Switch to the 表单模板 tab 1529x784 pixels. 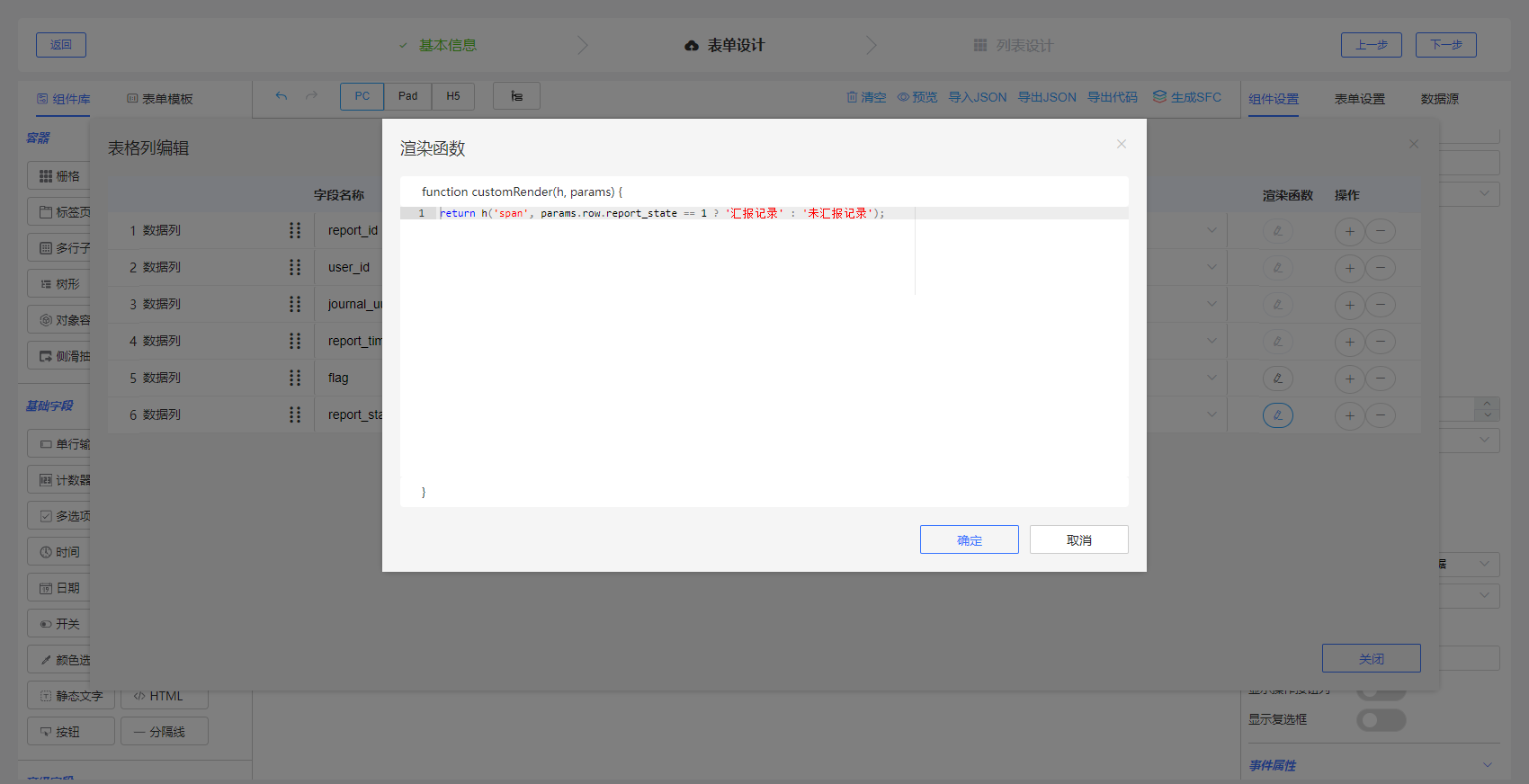[160, 99]
